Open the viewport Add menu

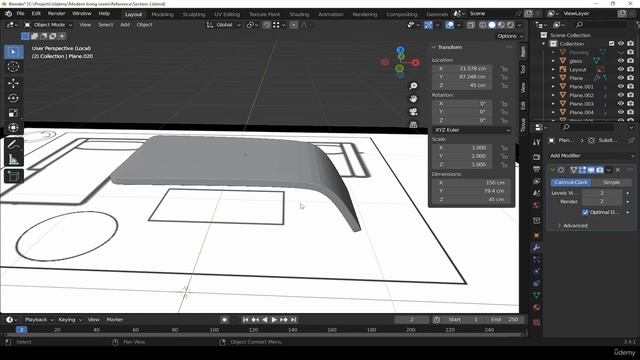click(x=125, y=25)
